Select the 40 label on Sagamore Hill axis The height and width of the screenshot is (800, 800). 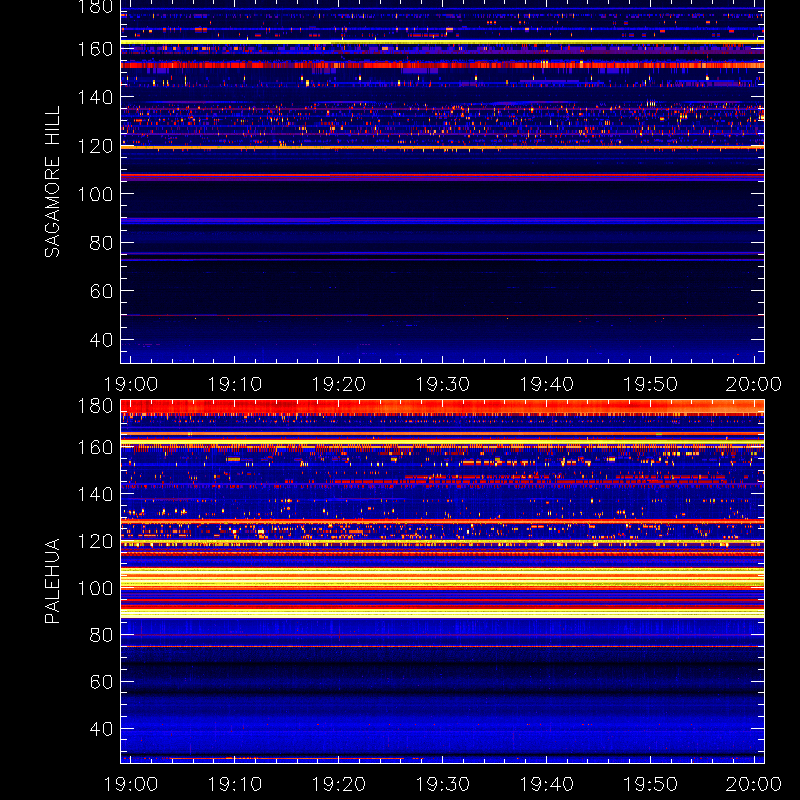tap(101, 339)
